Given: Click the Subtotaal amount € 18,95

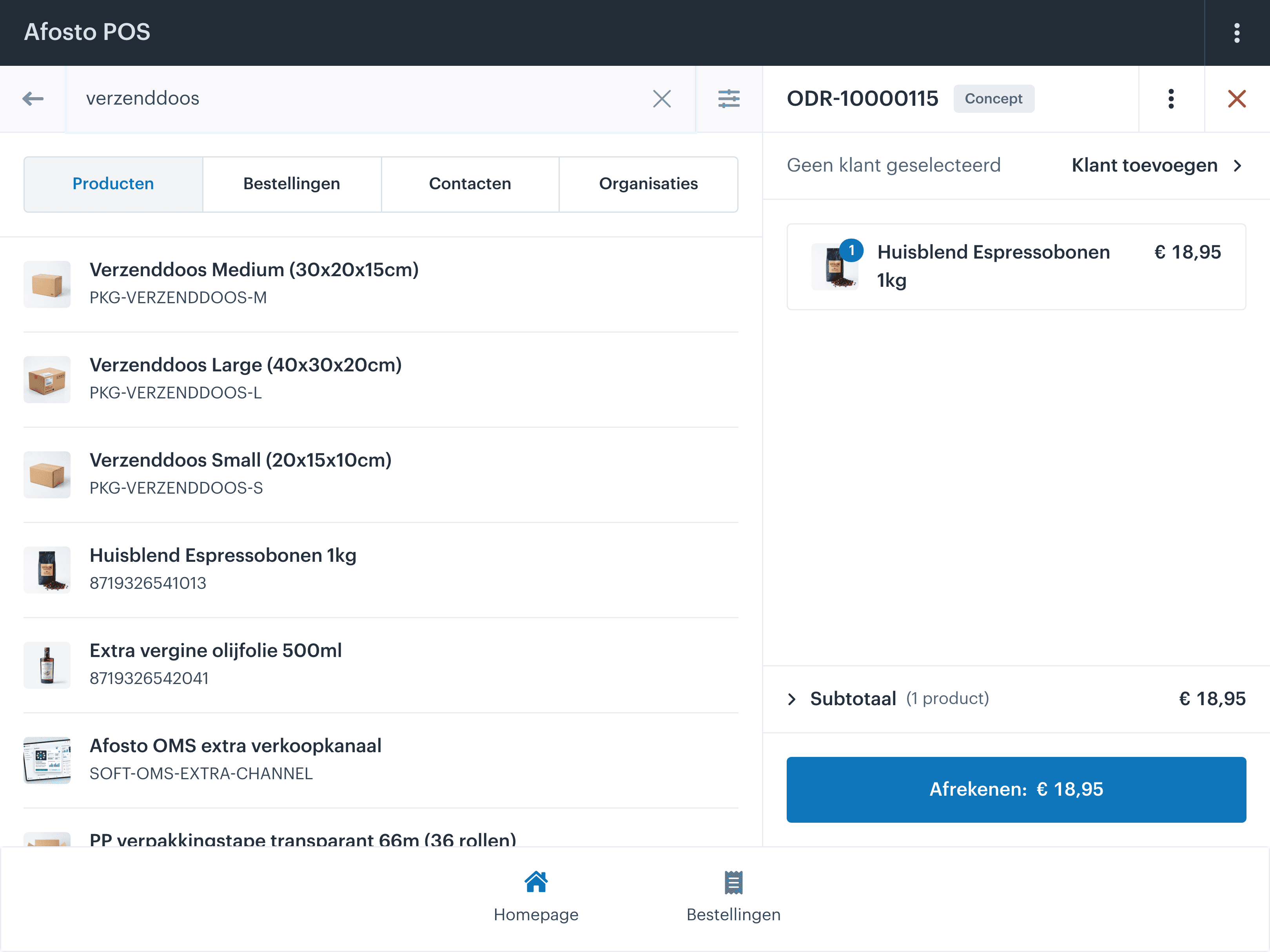Looking at the screenshot, I should tap(1212, 699).
